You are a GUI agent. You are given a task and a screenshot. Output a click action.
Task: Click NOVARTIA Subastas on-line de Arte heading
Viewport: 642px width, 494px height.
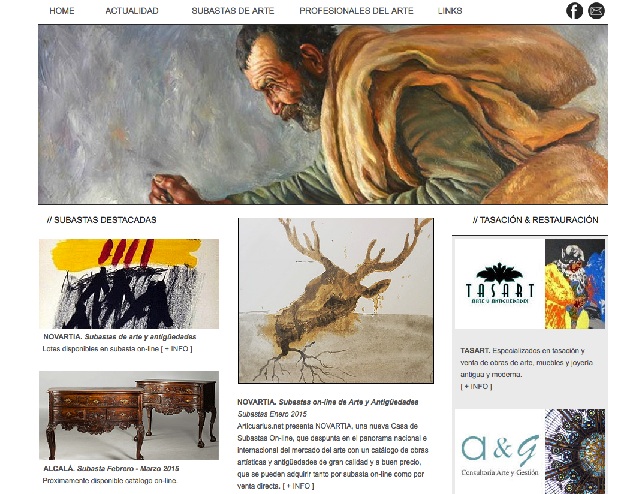pyautogui.click(x=328, y=402)
